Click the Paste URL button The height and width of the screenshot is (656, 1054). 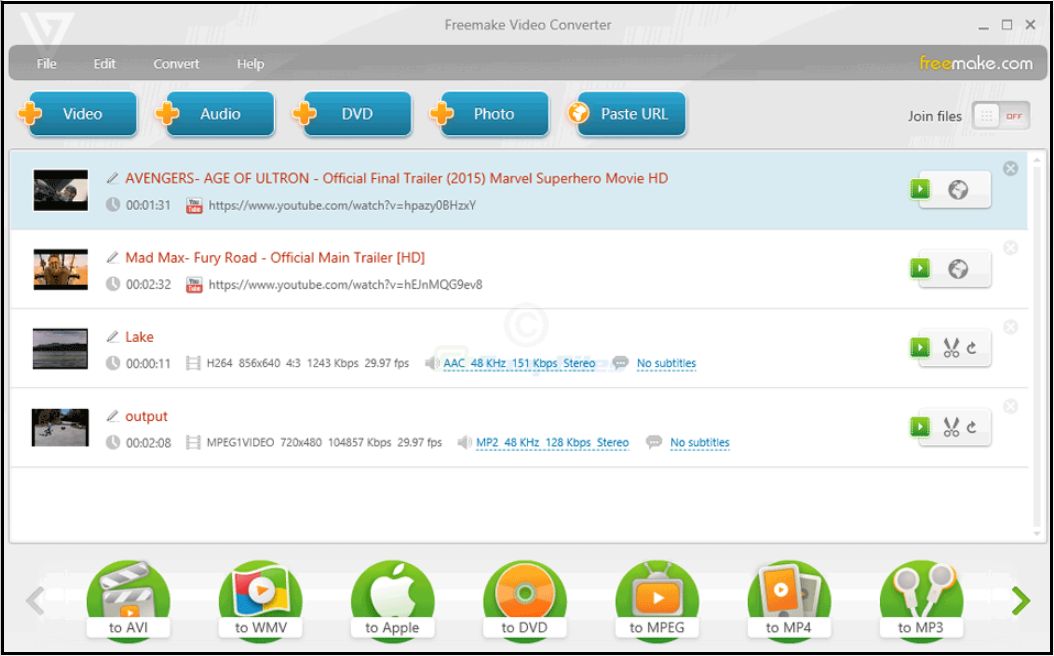(x=627, y=114)
